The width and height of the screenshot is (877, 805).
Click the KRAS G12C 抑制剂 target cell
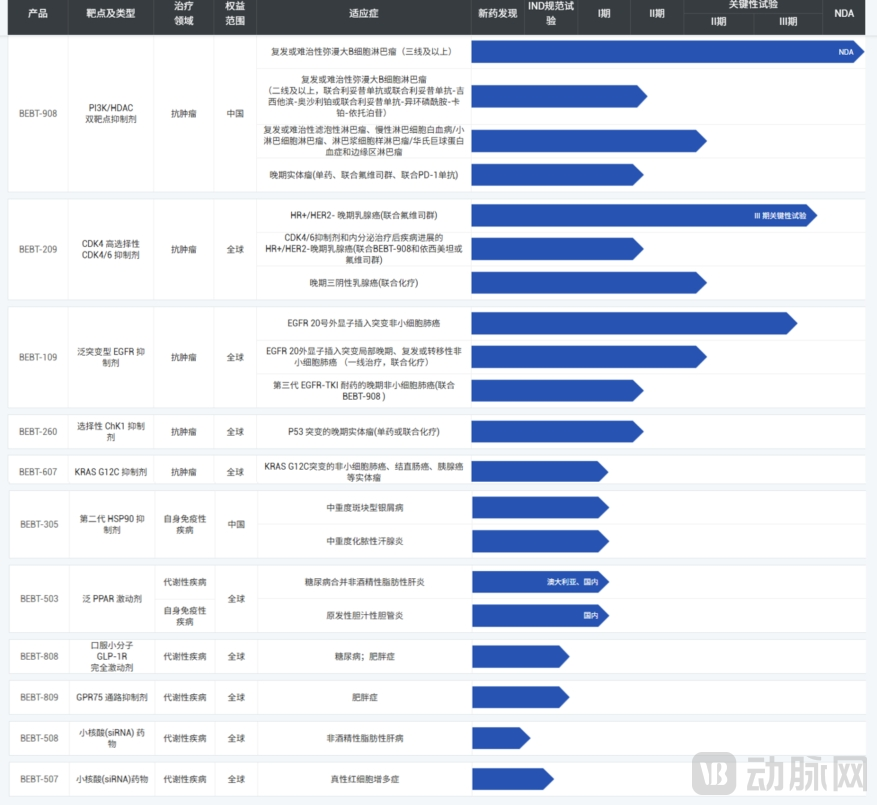click(x=110, y=472)
